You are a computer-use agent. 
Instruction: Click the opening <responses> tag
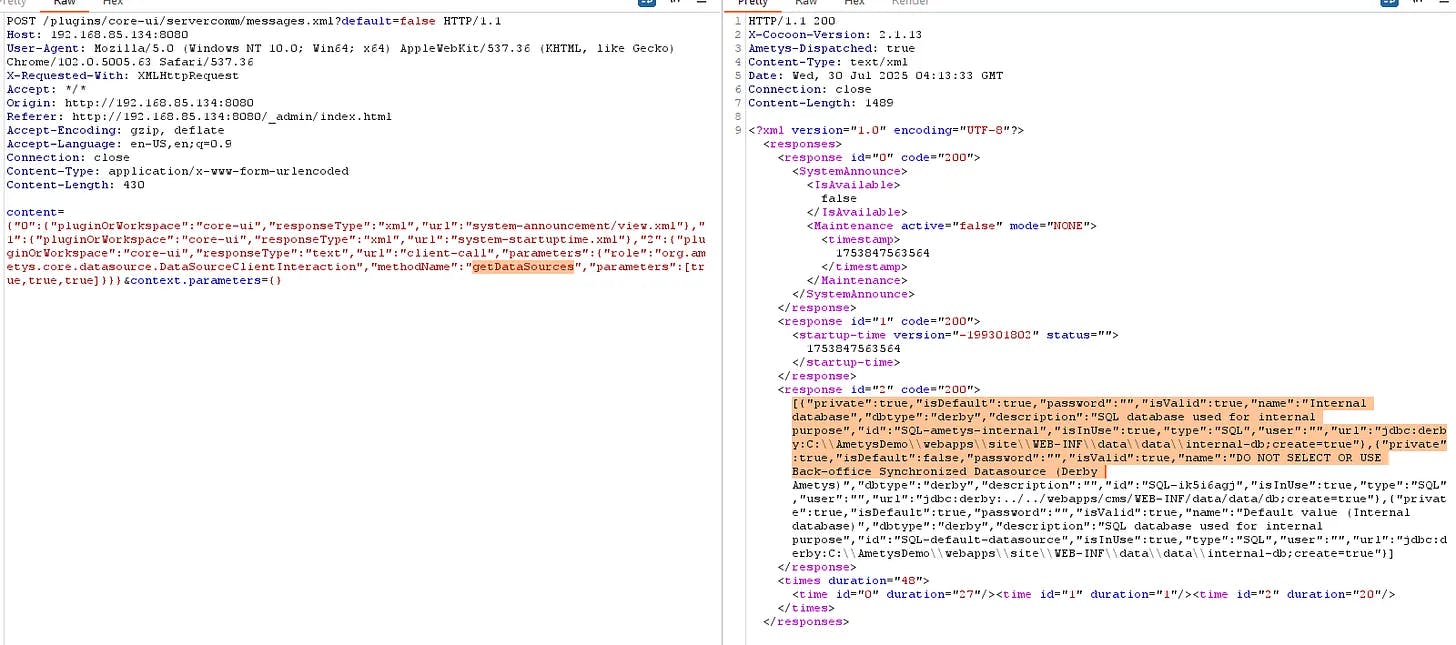(x=800, y=144)
